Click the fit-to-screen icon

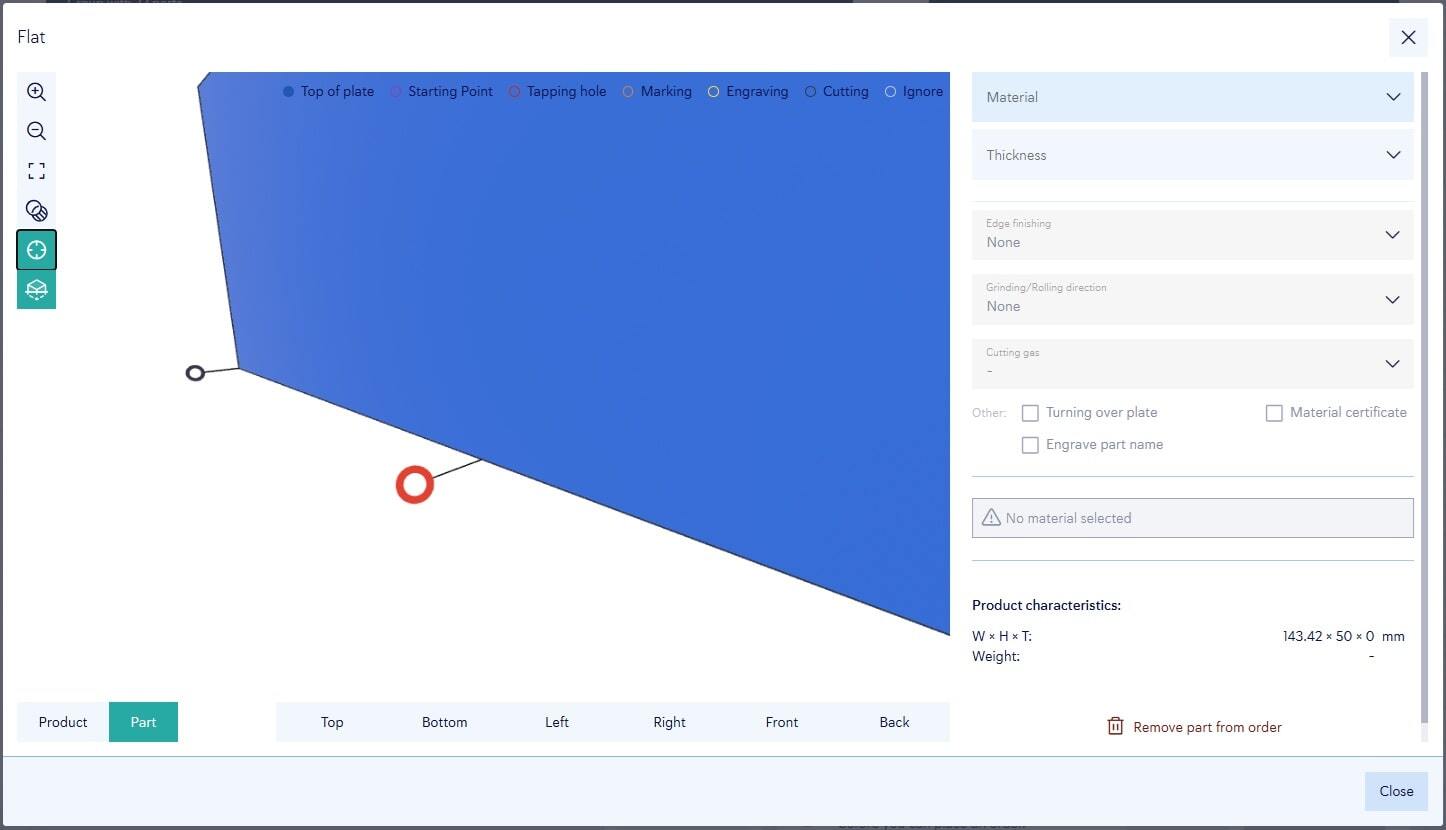[x=36, y=171]
